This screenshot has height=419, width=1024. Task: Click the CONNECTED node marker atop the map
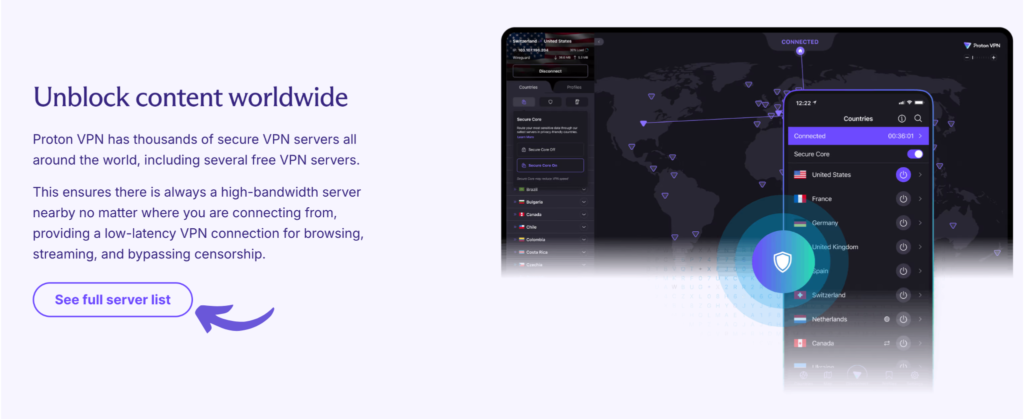[800, 50]
